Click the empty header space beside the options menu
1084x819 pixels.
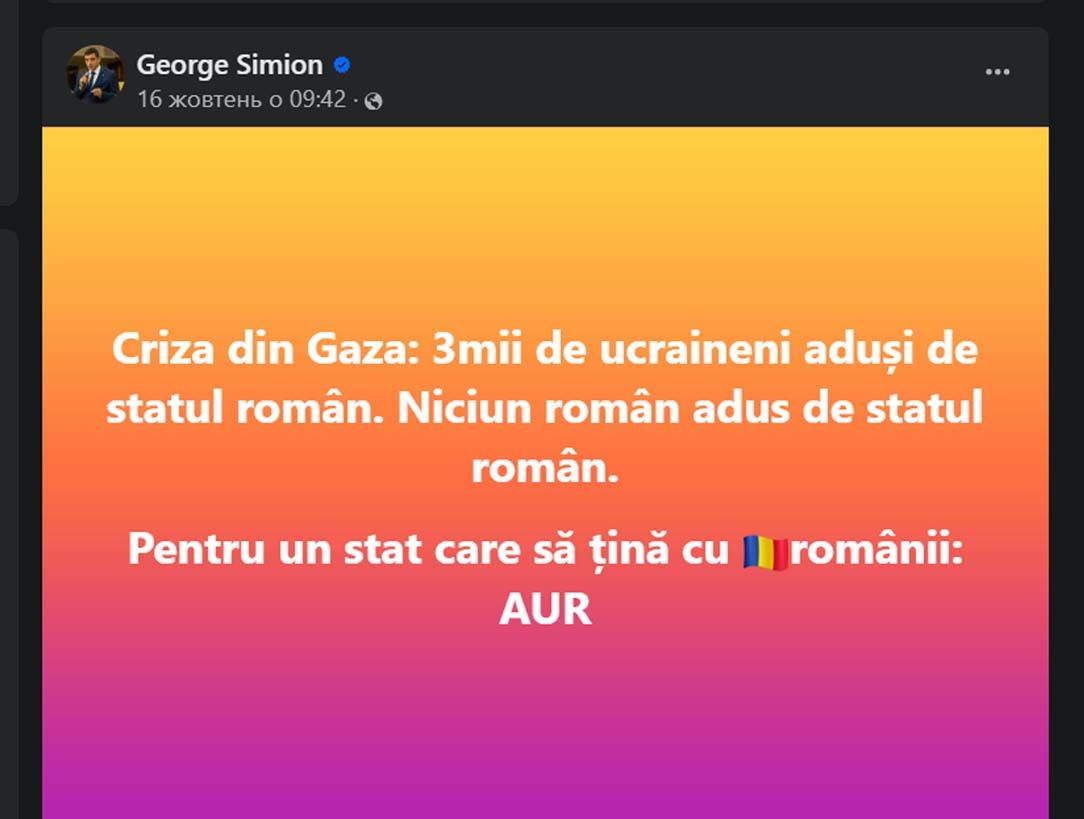pyautogui.click(x=700, y=75)
